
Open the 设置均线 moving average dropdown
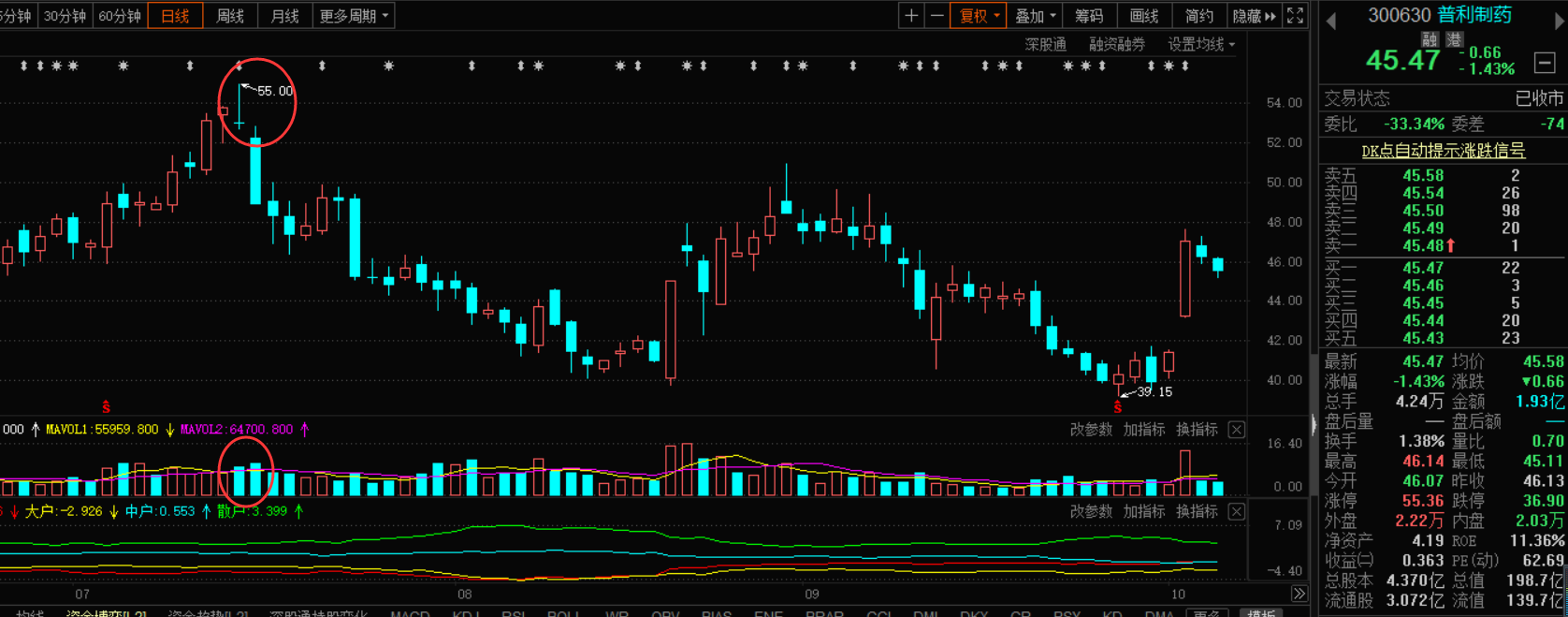pos(1200,45)
